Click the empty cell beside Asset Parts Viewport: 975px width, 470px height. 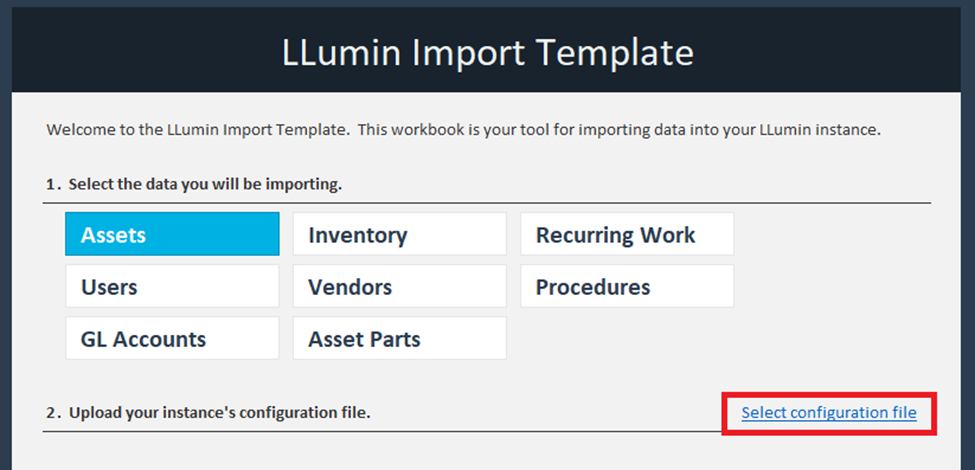(x=627, y=339)
